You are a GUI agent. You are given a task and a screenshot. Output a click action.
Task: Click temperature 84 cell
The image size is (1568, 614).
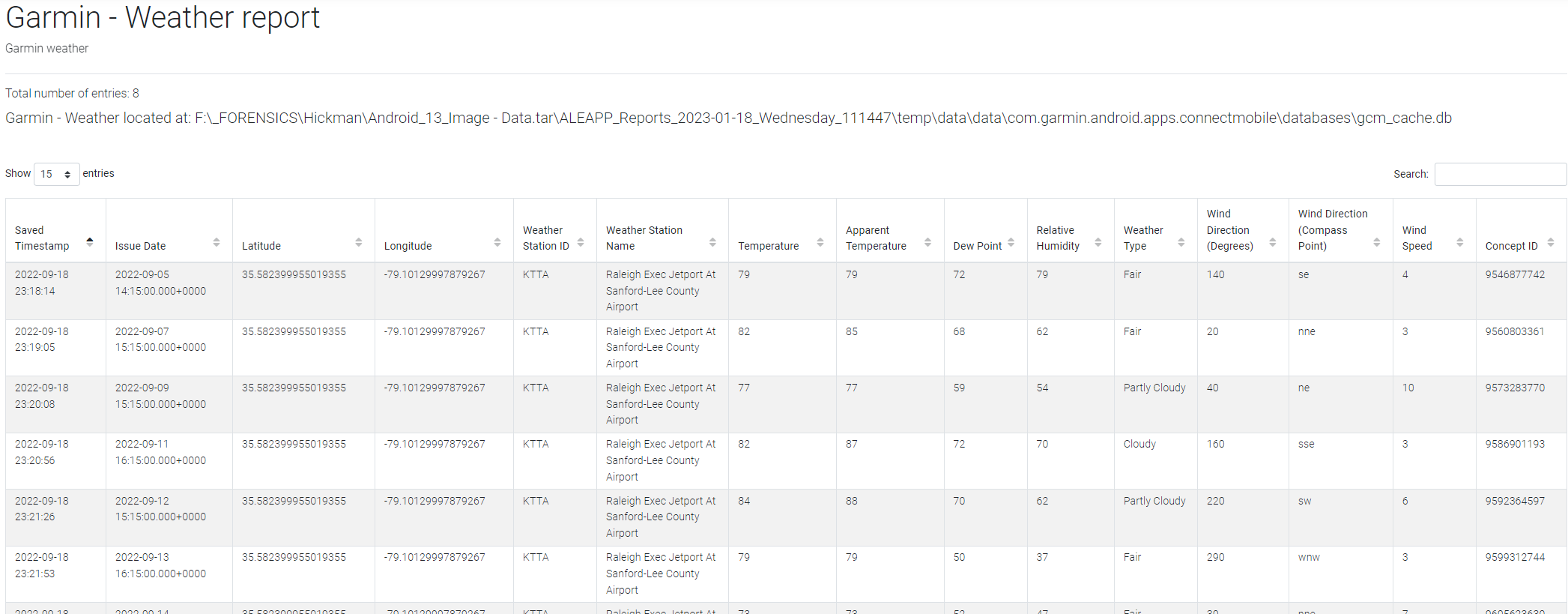(x=782, y=517)
